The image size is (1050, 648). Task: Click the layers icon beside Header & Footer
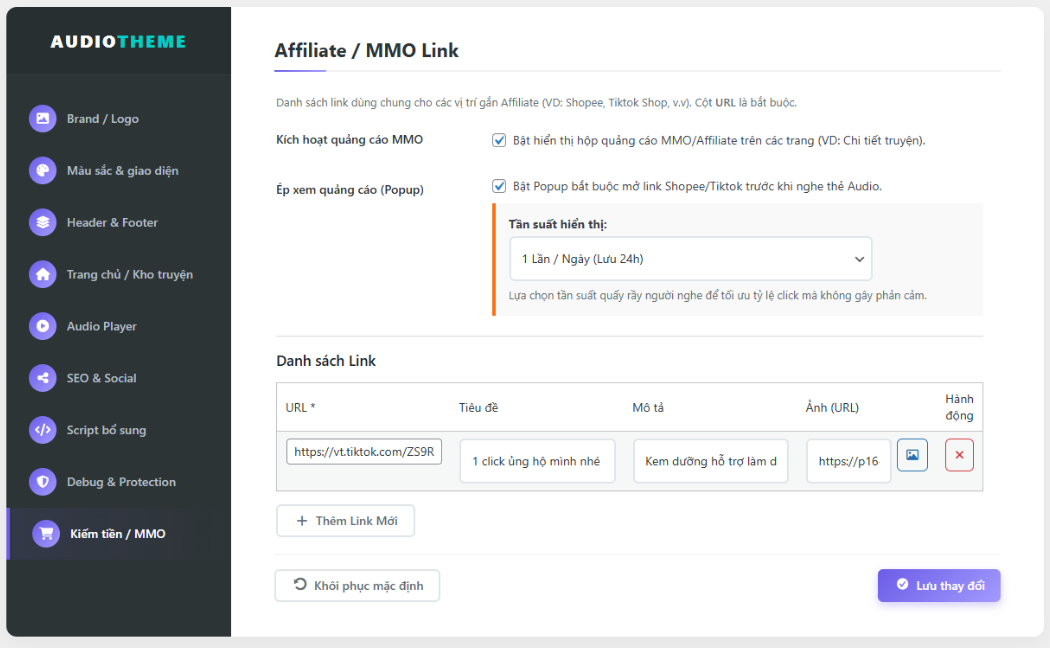42,223
